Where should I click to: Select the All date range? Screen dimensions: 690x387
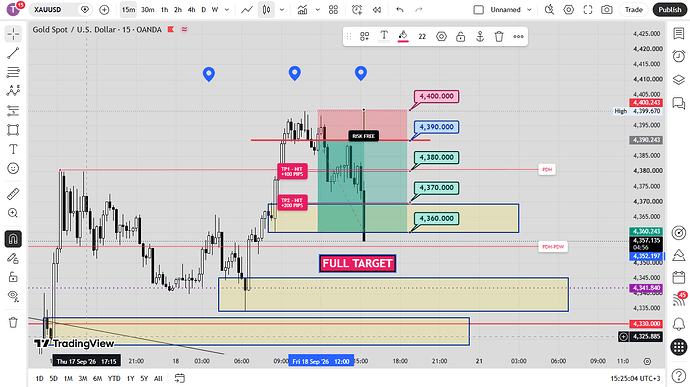158,378
